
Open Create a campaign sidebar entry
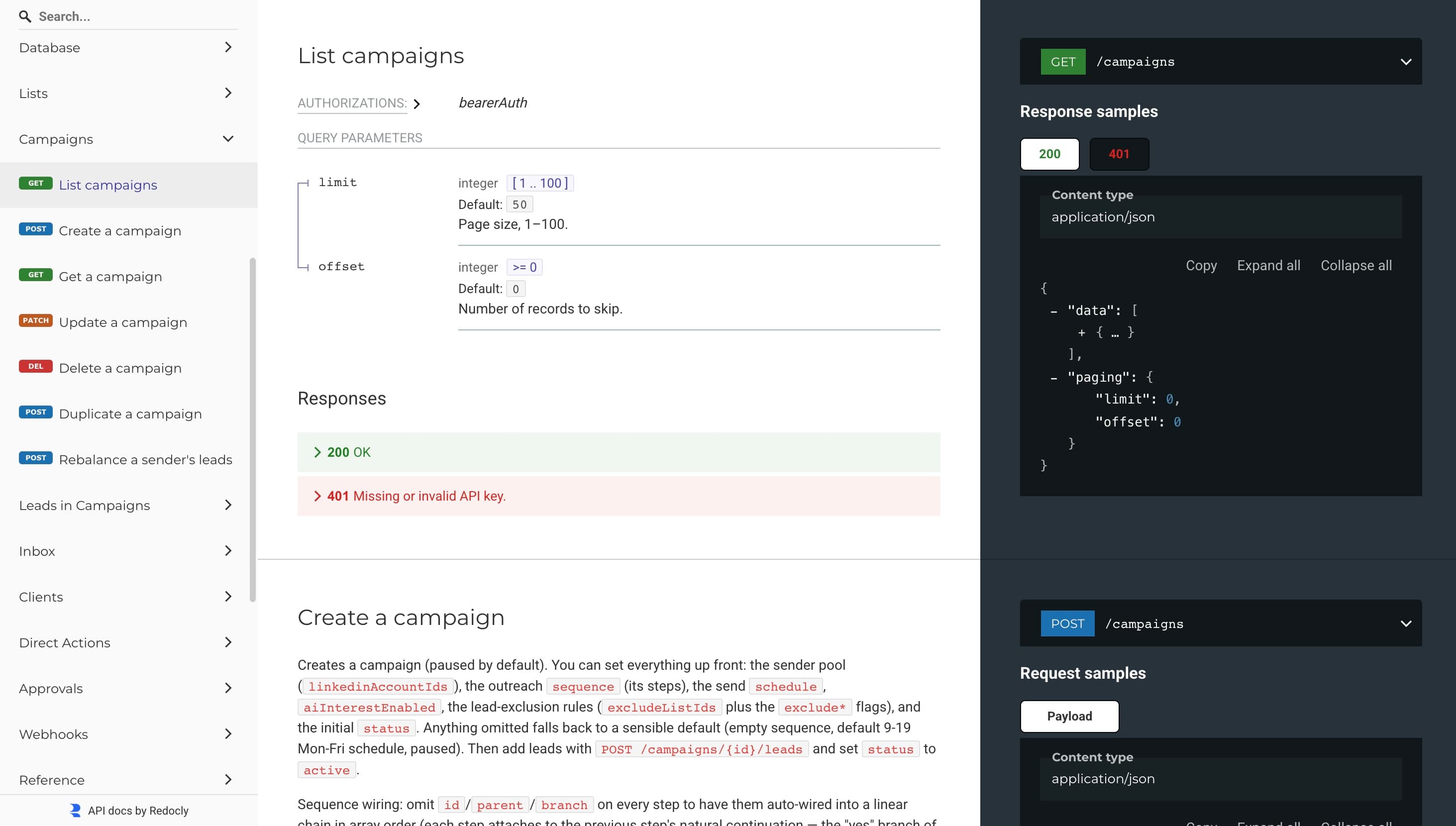(x=128, y=231)
